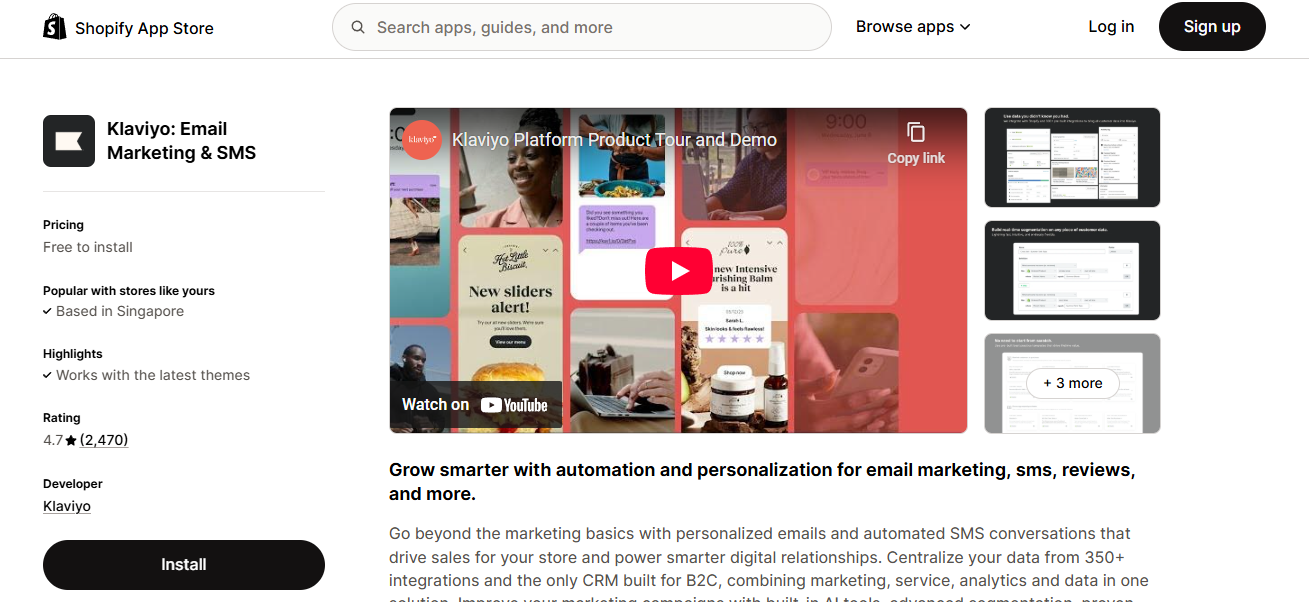Click the Sign up button
This screenshot has height=602, width=1309.
[1212, 27]
